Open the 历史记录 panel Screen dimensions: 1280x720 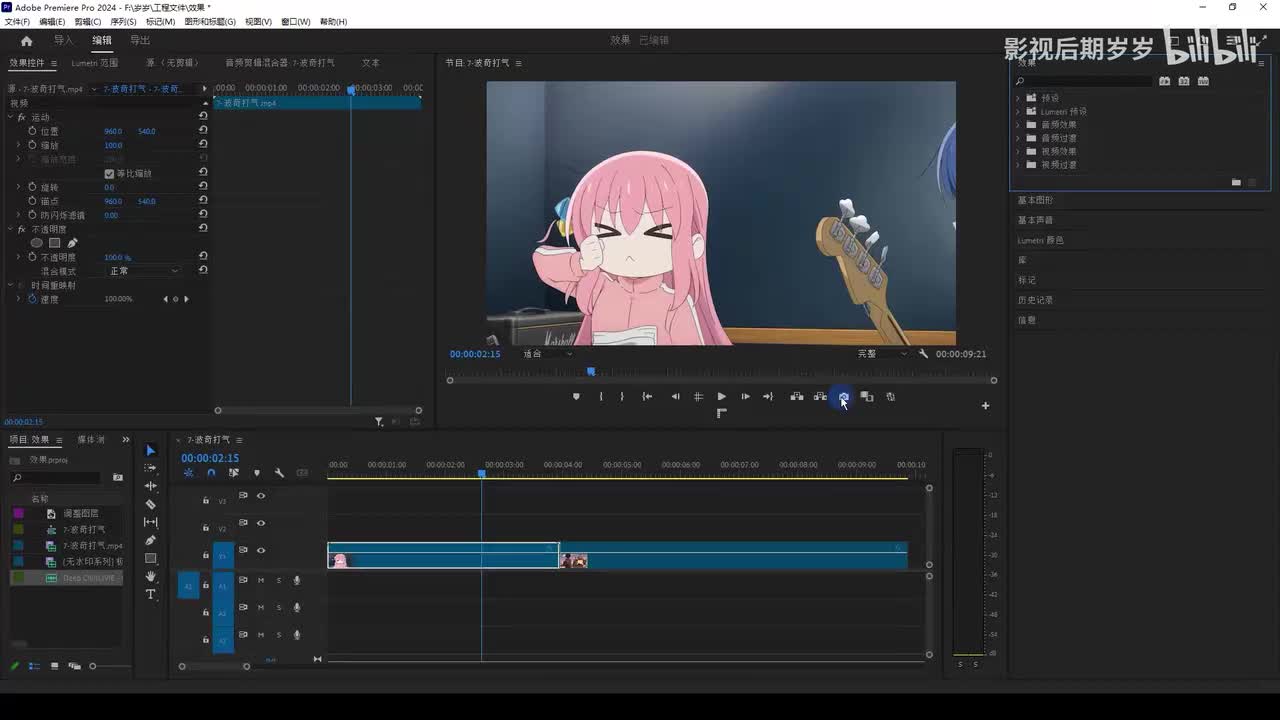(x=1035, y=300)
